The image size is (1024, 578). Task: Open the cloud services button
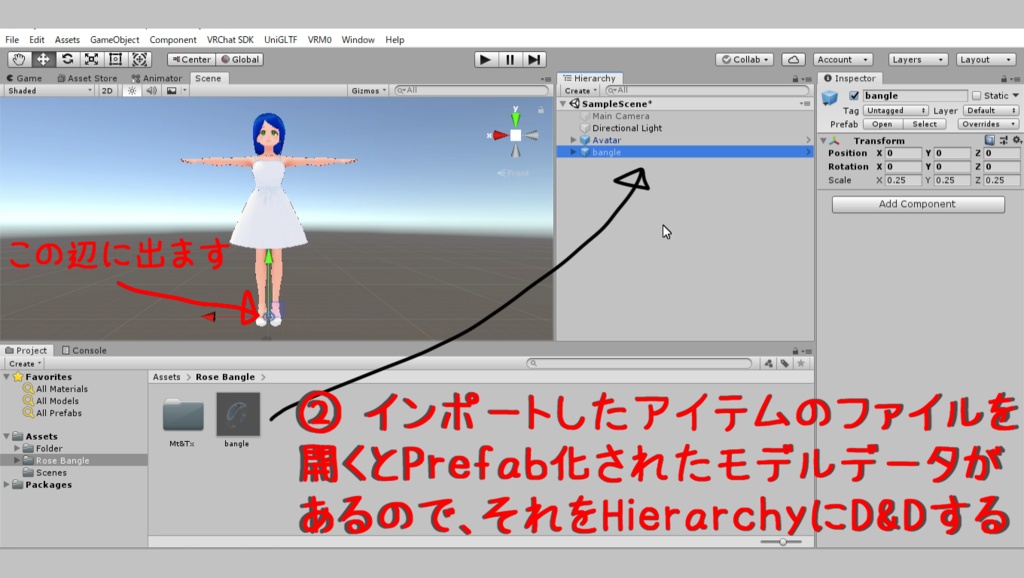click(793, 59)
